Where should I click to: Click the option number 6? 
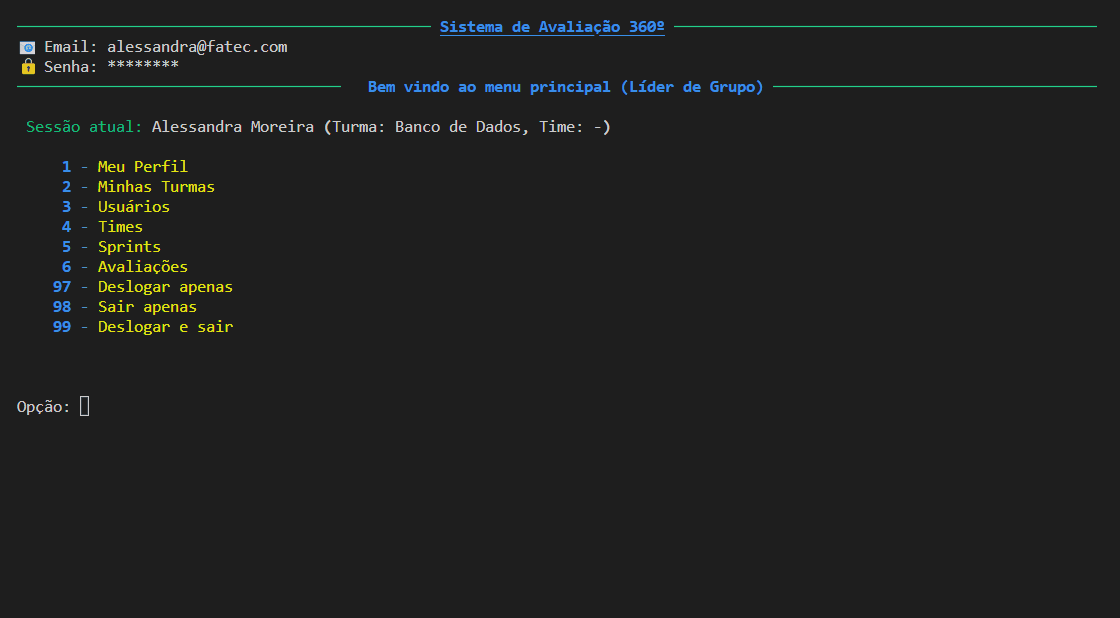[66, 267]
